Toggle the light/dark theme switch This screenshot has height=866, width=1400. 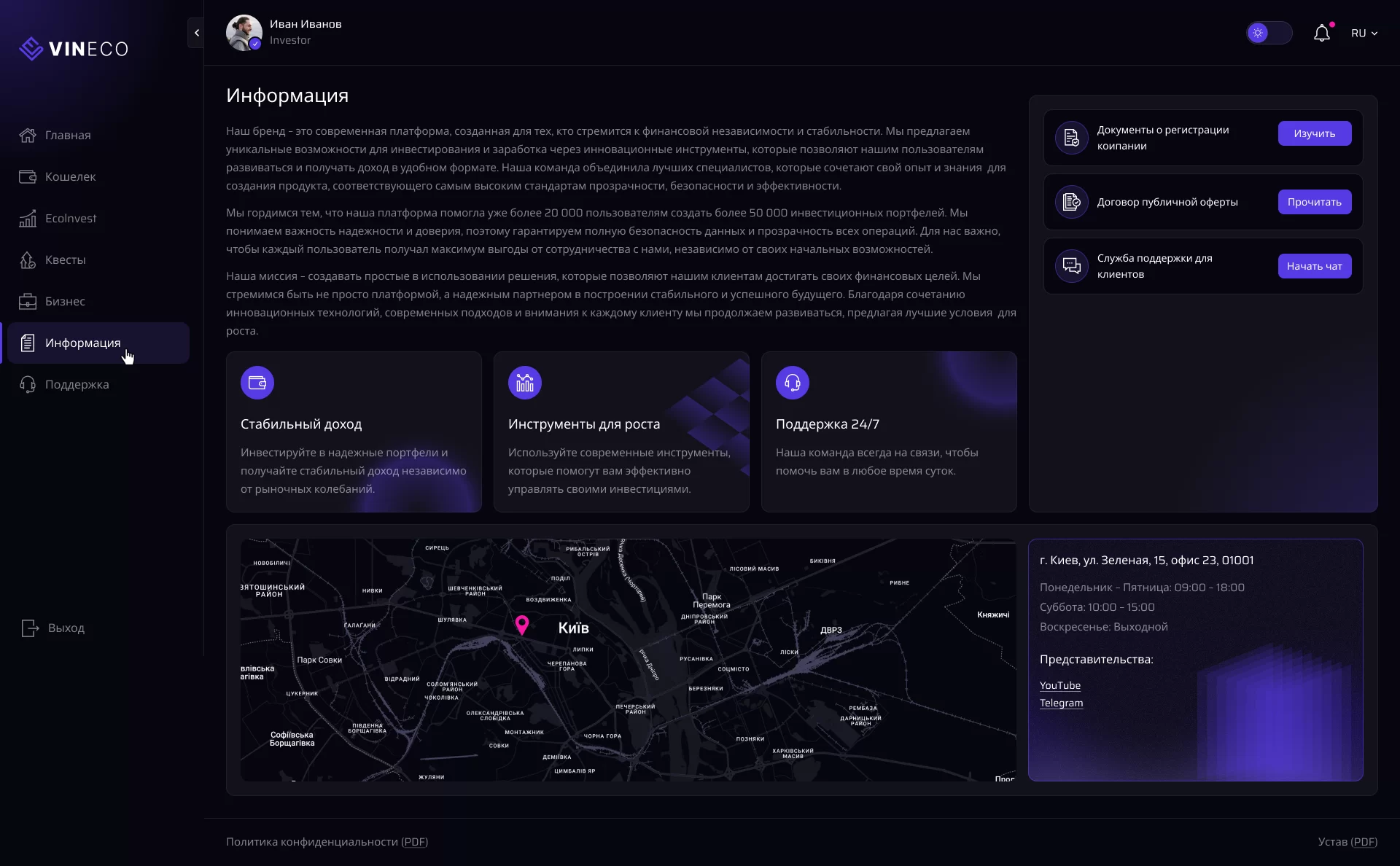[1269, 33]
